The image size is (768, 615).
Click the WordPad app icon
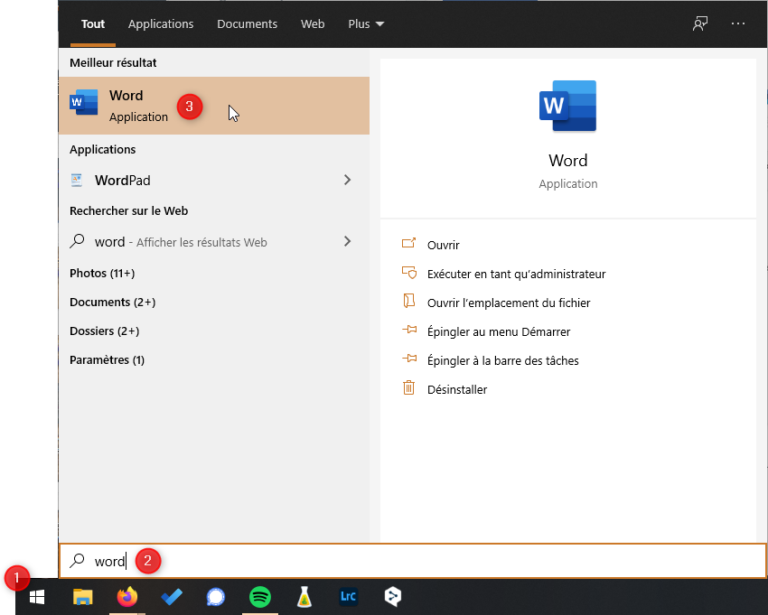(x=76, y=180)
